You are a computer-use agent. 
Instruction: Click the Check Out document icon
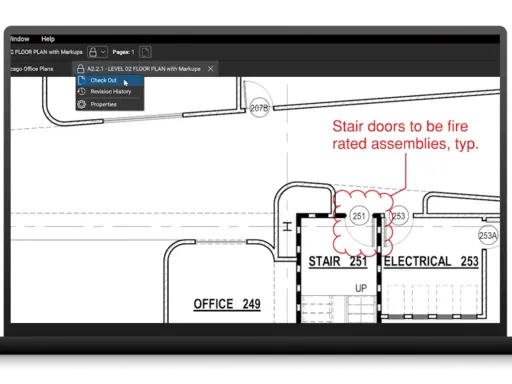[x=82, y=80]
